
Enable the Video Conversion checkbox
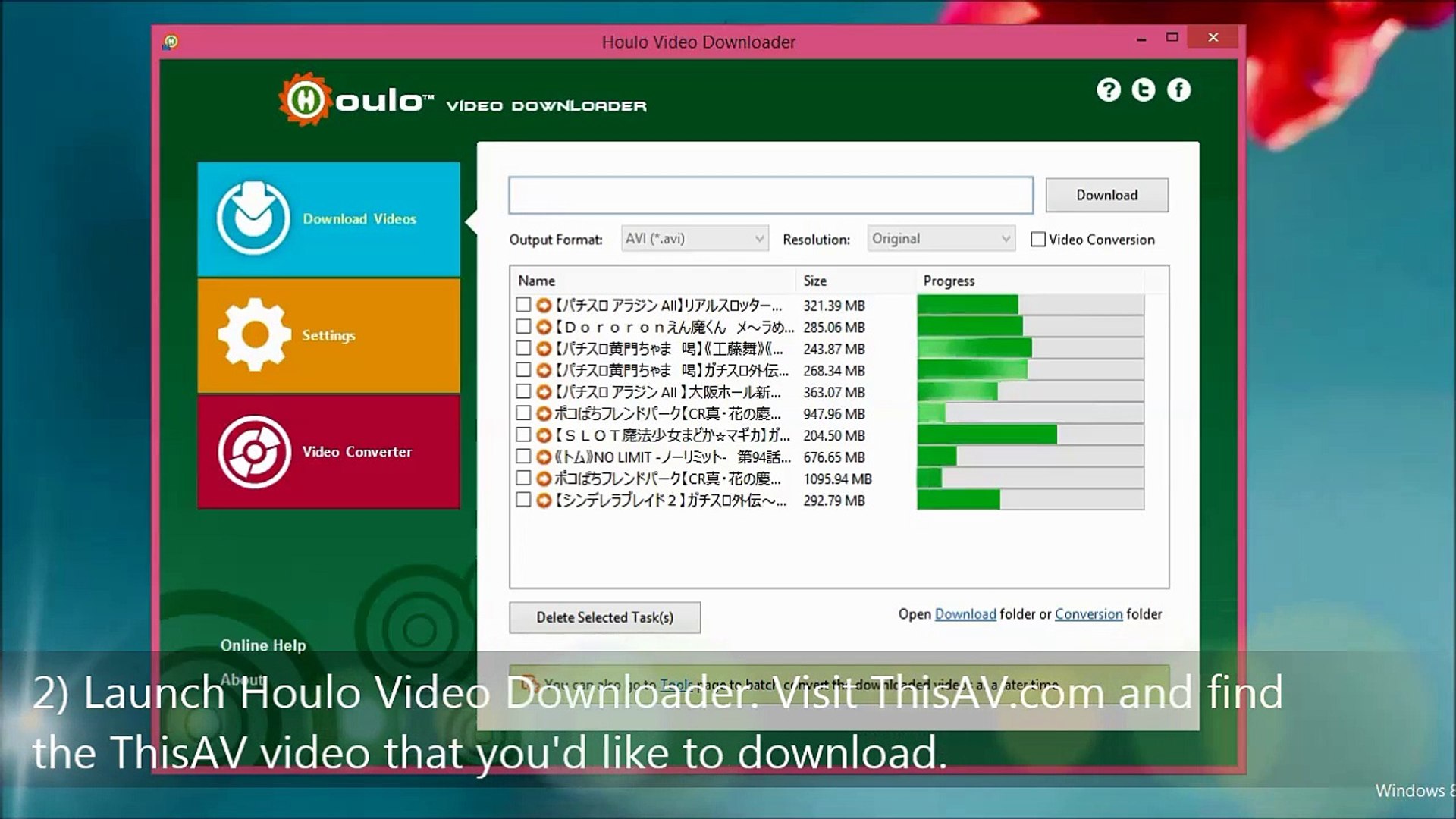click(1038, 240)
